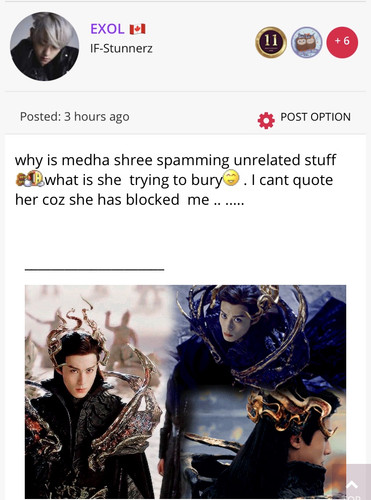Viewport: 371px width, 500px height.
Task: Open the red gear Post Option icon
Action: tap(266, 121)
